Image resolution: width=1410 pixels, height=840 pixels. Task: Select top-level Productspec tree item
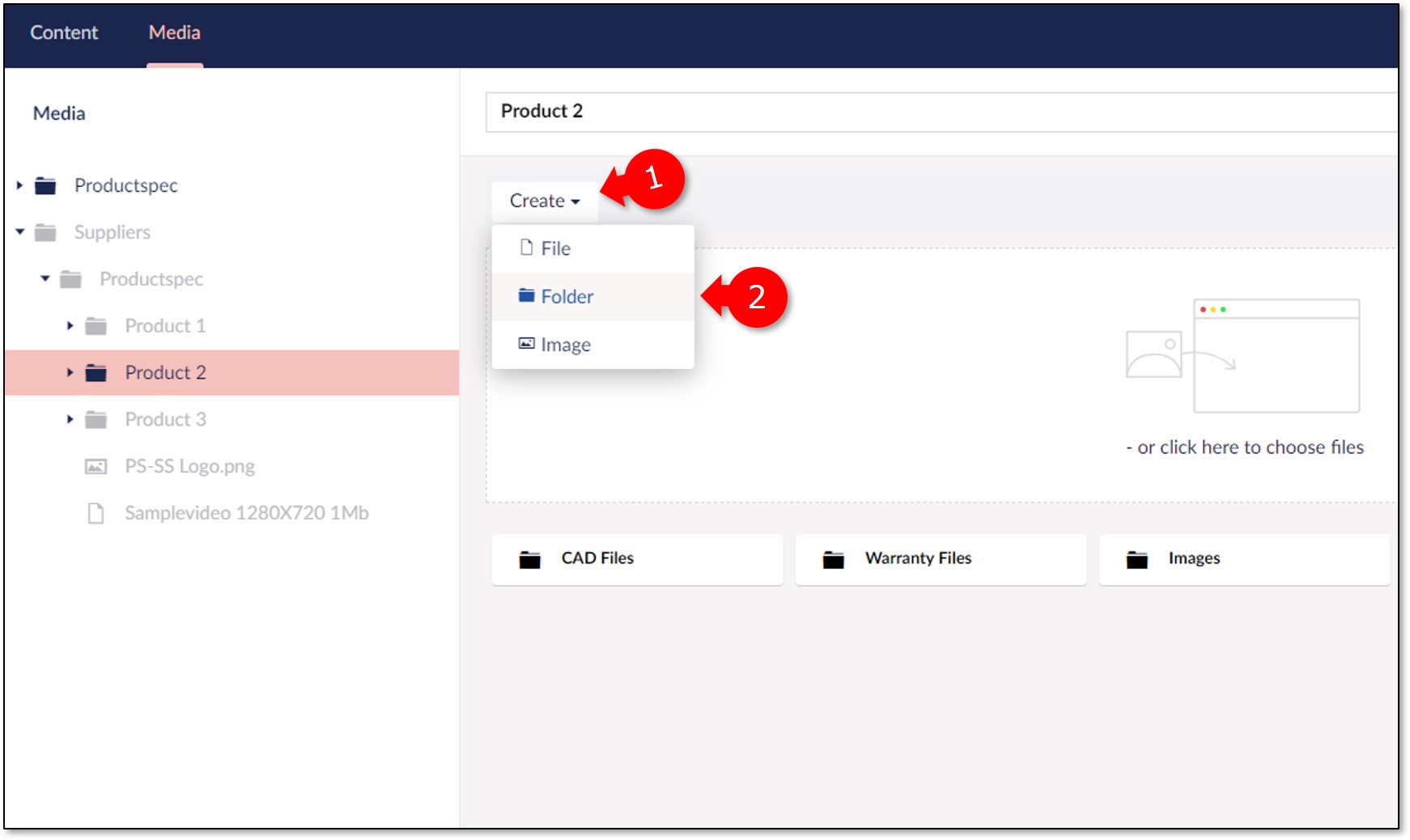tap(126, 185)
